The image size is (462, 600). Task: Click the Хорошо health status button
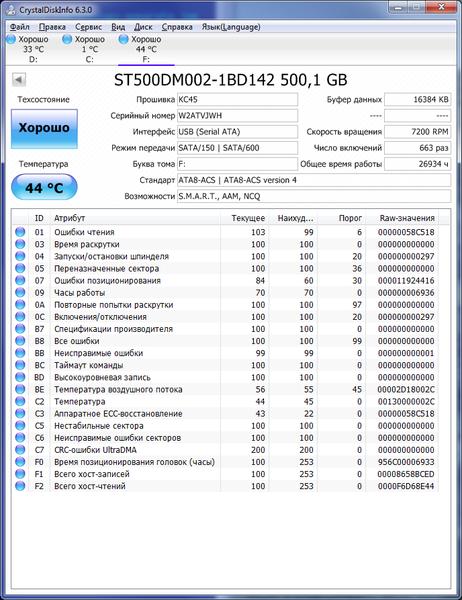pyautogui.click(x=44, y=129)
